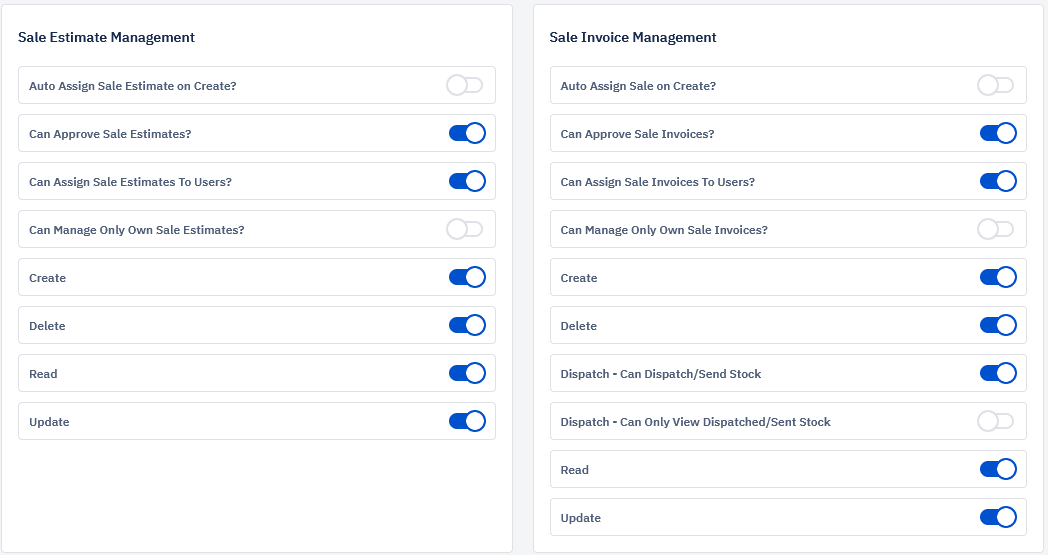Click 'Can Approve Sale Invoices?' label
This screenshot has height=555, width=1048.
[638, 134]
